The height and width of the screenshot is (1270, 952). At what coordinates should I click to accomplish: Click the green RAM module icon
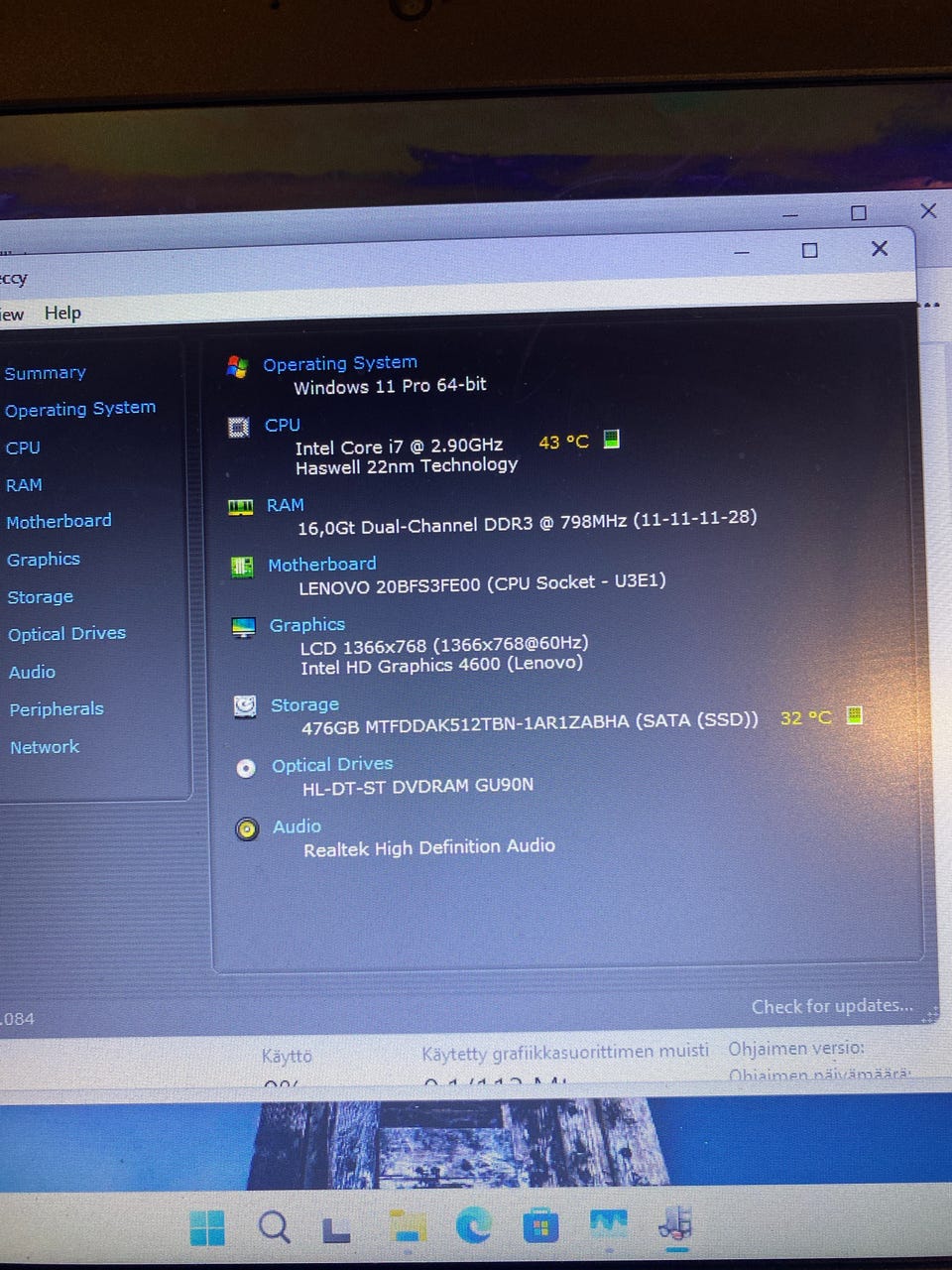pyautogui.click(x=240, y=507)
